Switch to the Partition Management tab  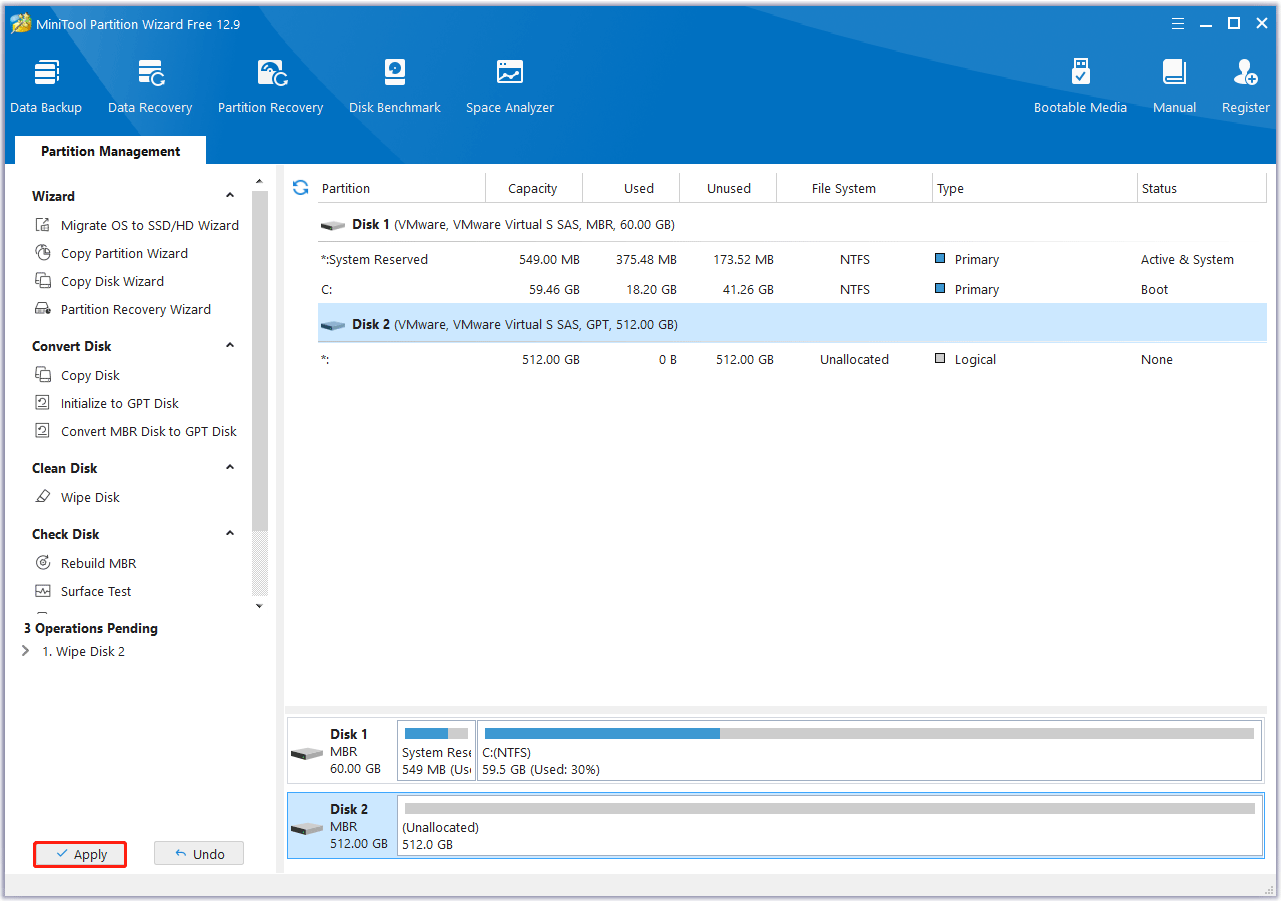110,150
